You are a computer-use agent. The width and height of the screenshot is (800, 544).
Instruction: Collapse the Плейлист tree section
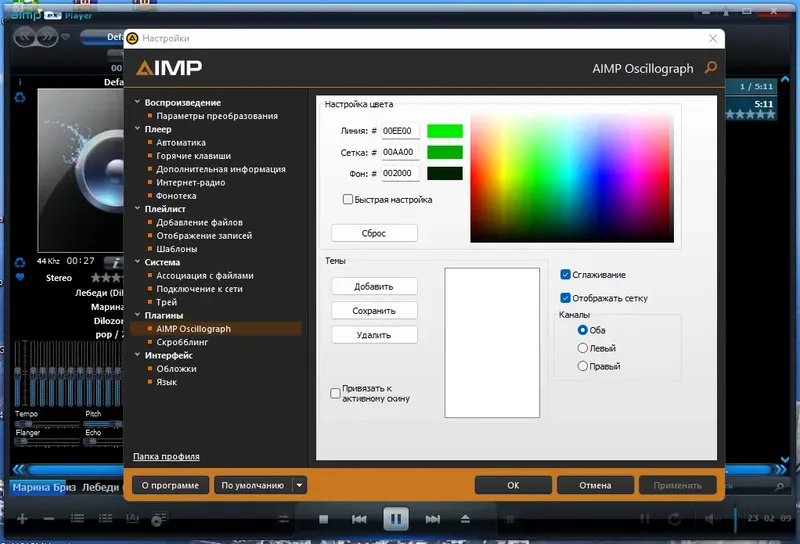[x=137, y=208]
